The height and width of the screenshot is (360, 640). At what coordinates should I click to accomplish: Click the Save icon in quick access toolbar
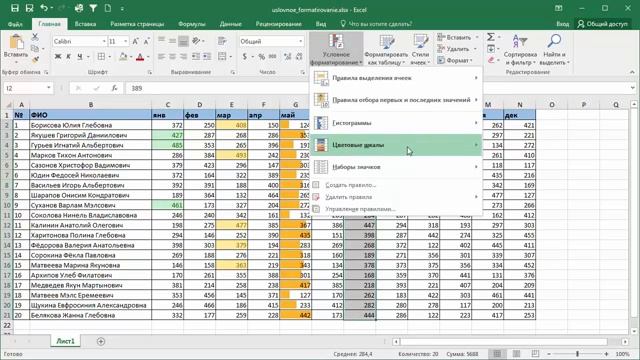15,8
